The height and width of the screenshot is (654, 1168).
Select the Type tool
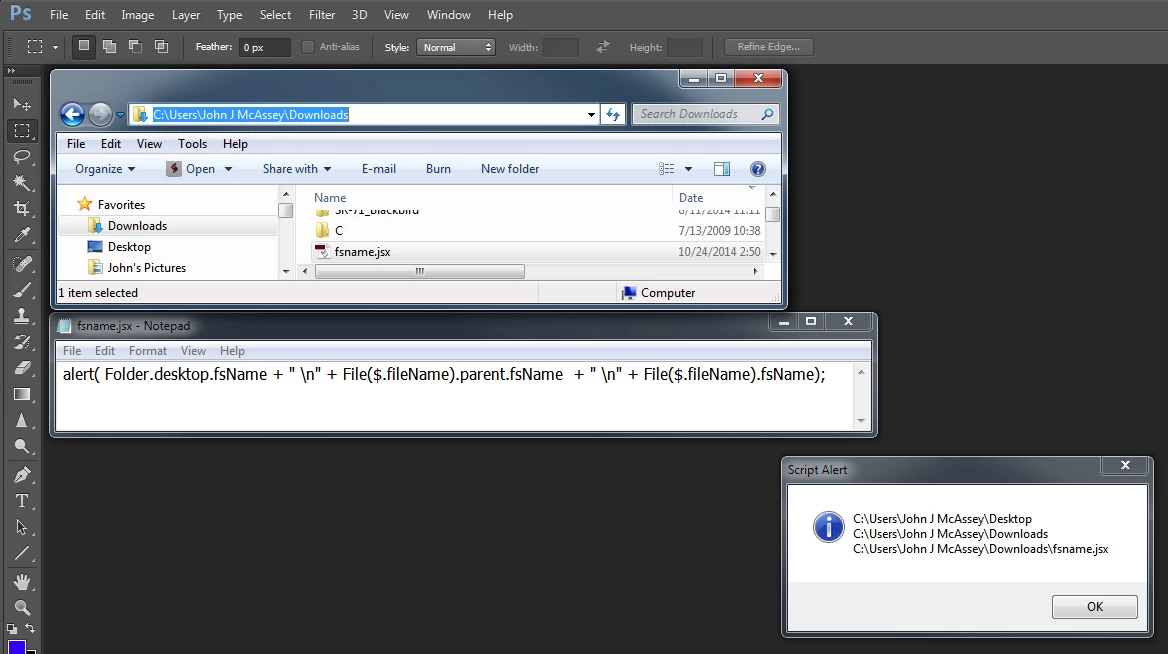tap(22, 501)
